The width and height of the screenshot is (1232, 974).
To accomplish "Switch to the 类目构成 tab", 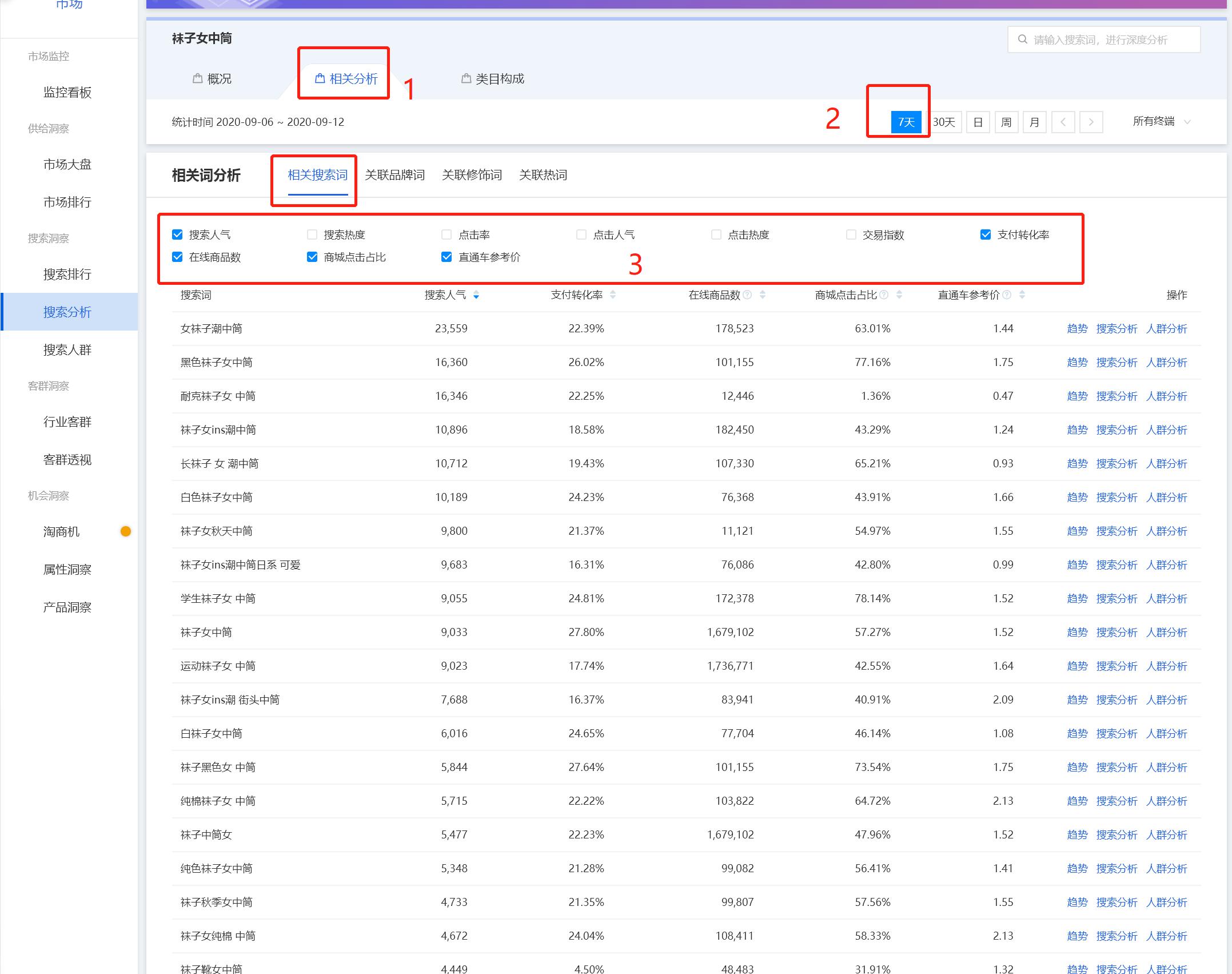I will pyautogui.click(x=499, y=78).
